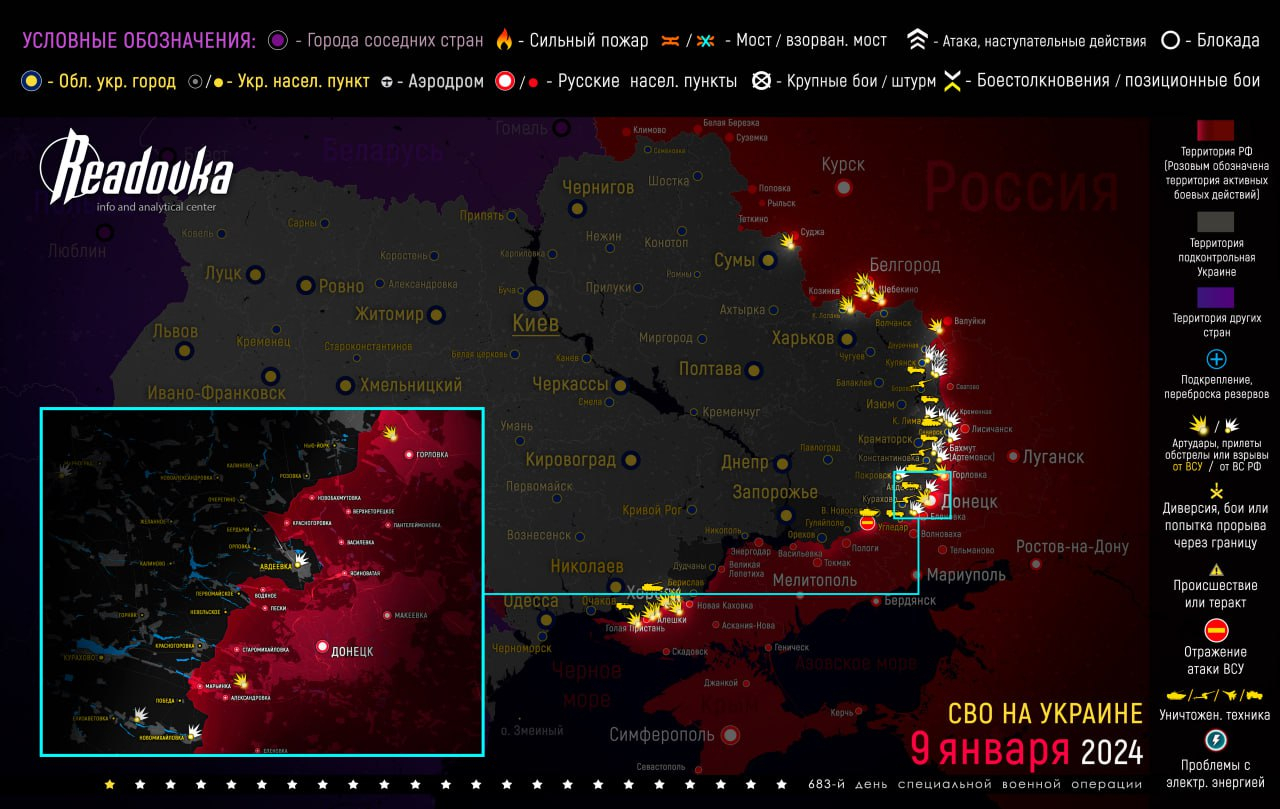The height and width of the screenshot is (809, 1280).
Task: Click the purple neighboring-country city icon in legend
Action: 278,41
